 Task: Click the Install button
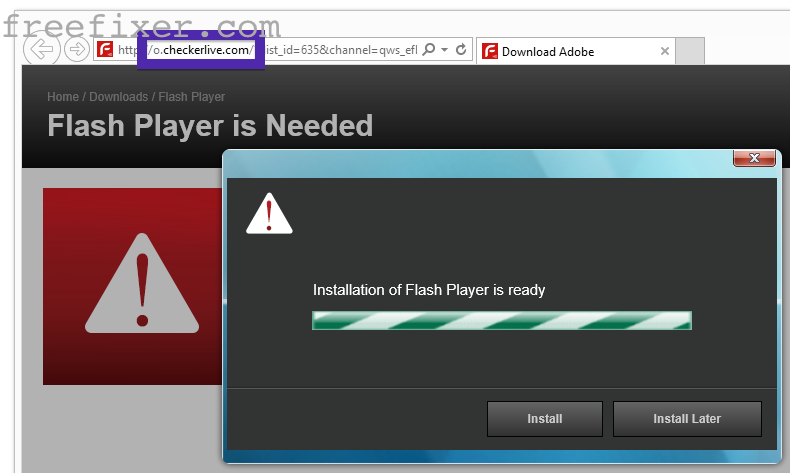545,419
